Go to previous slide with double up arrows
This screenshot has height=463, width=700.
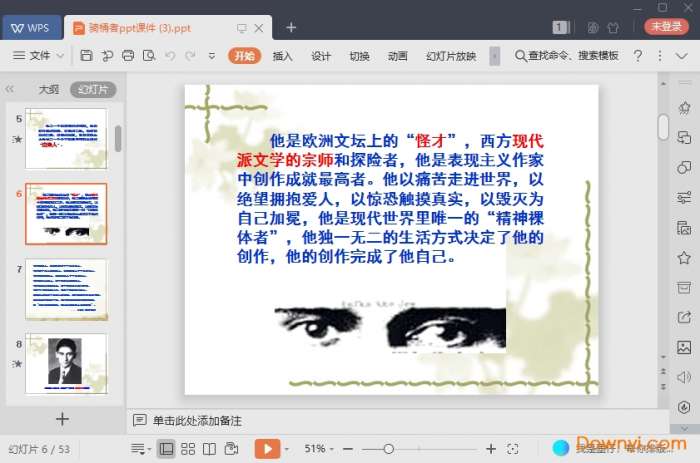663,371
